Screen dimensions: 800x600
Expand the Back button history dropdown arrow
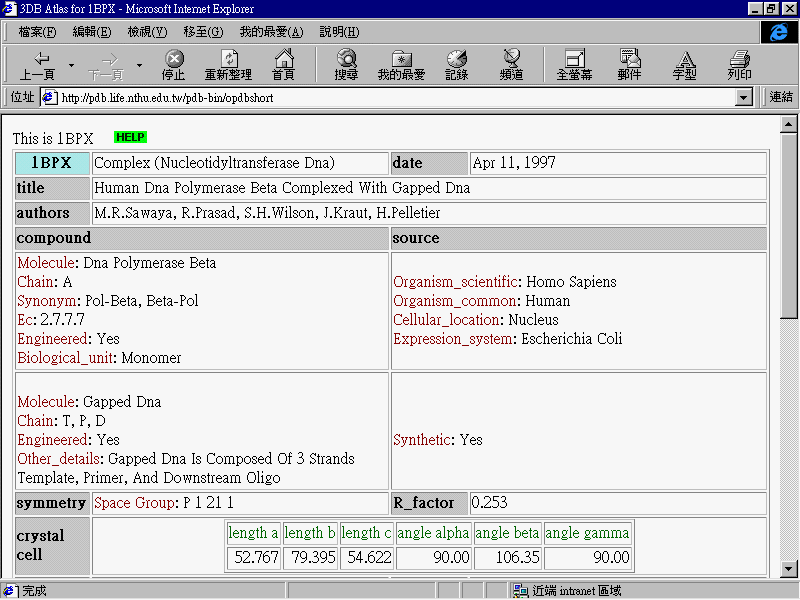click(71, 66)
